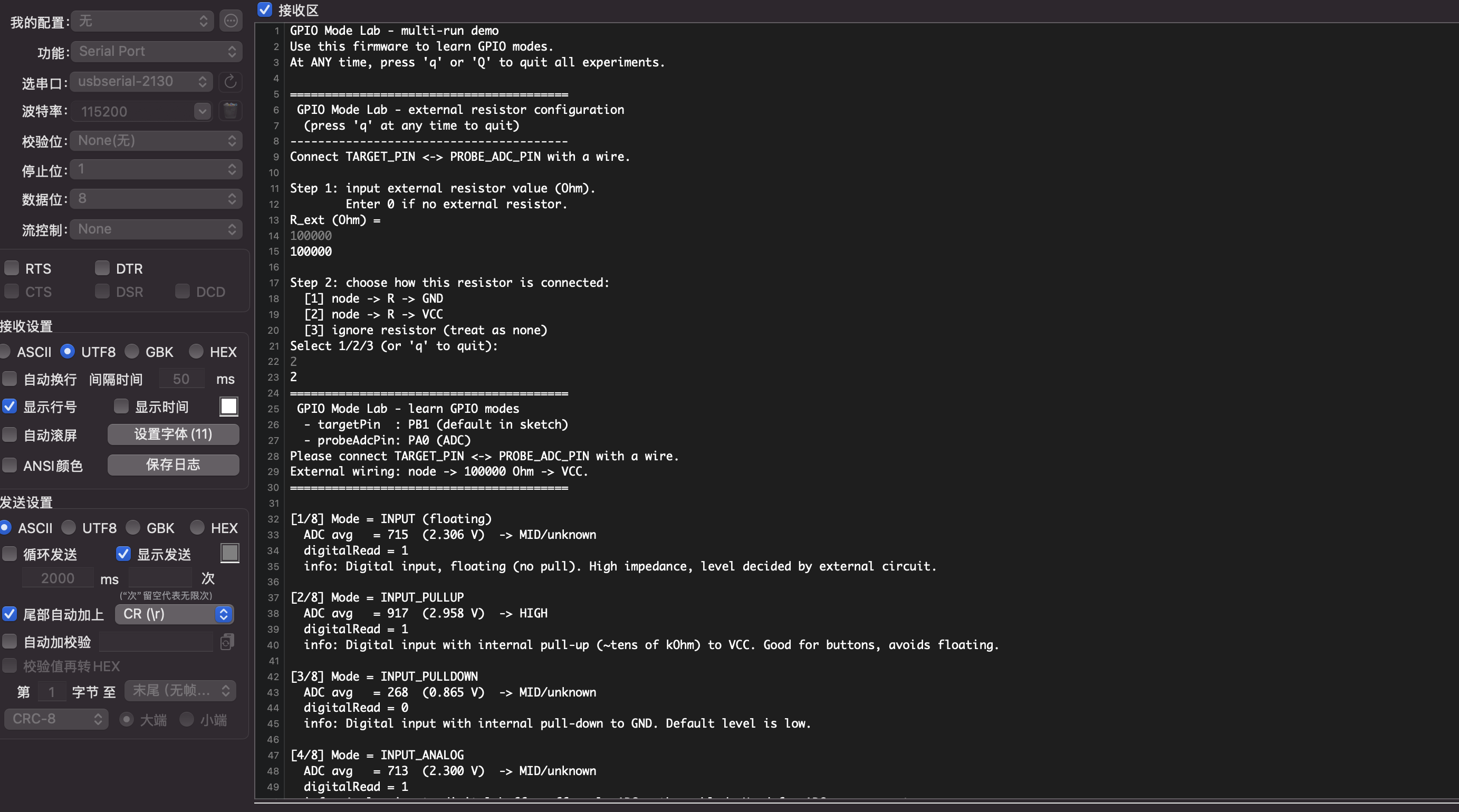The image size is (1459, 812).
Task: Refresh the serial port list
Action: click(230, 82)
